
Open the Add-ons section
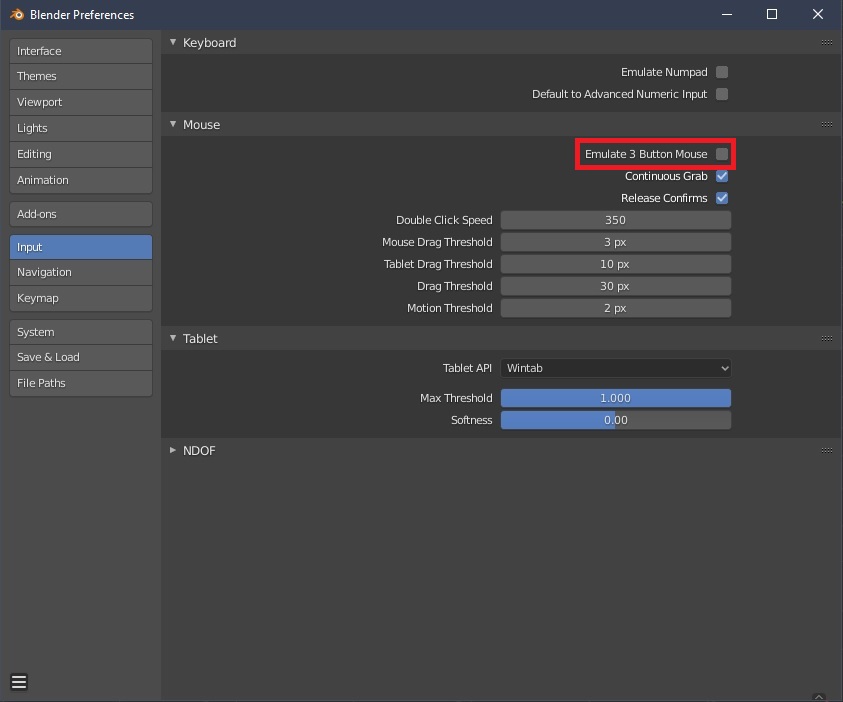point(81,214)
